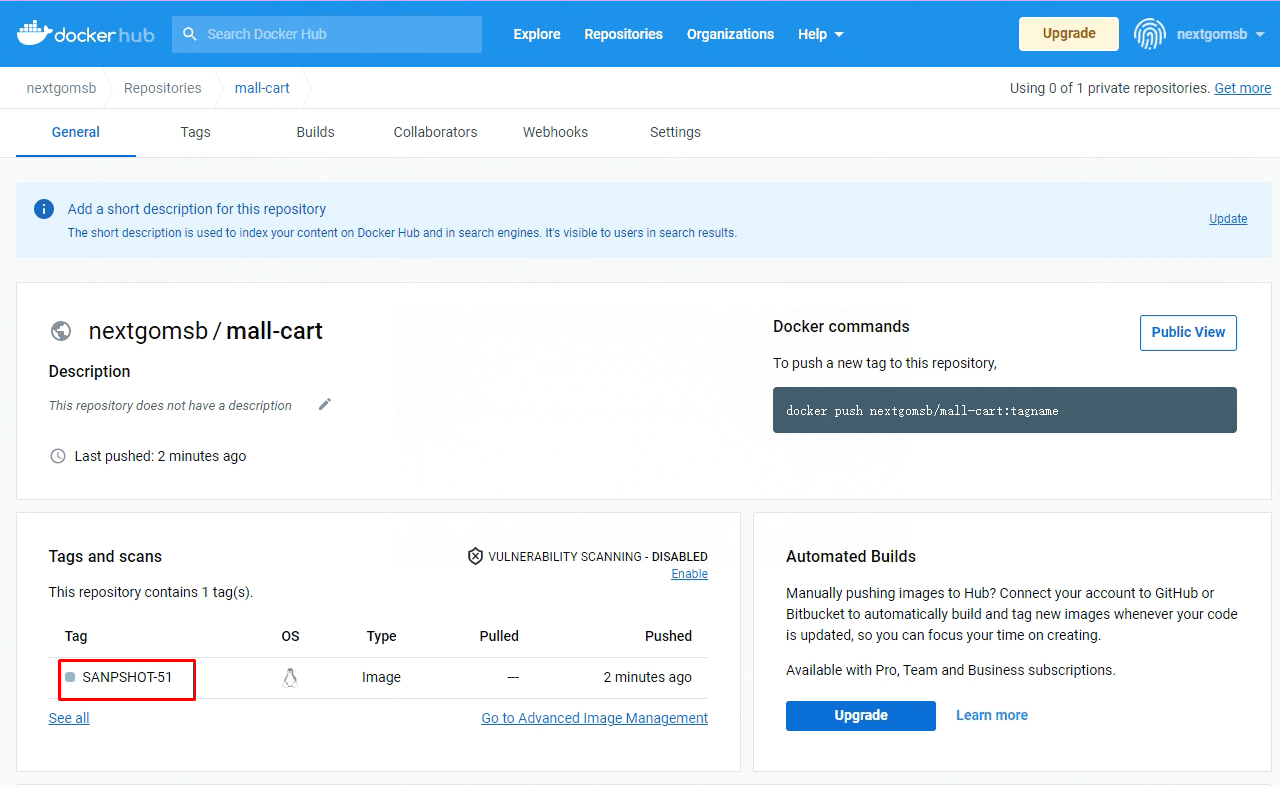Open the Webhooks tab
This screenshot has width=1280, height=787.
(x=556, y=132)
